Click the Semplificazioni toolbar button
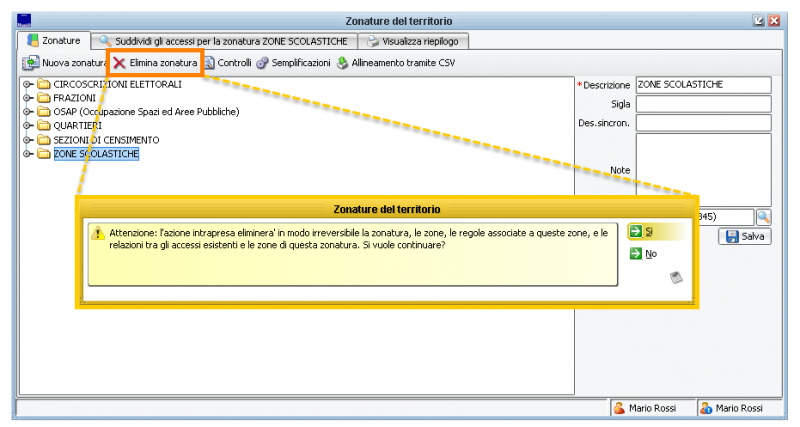Image resolution: width=800 pixels, height=427 pixels. [293, 63]
